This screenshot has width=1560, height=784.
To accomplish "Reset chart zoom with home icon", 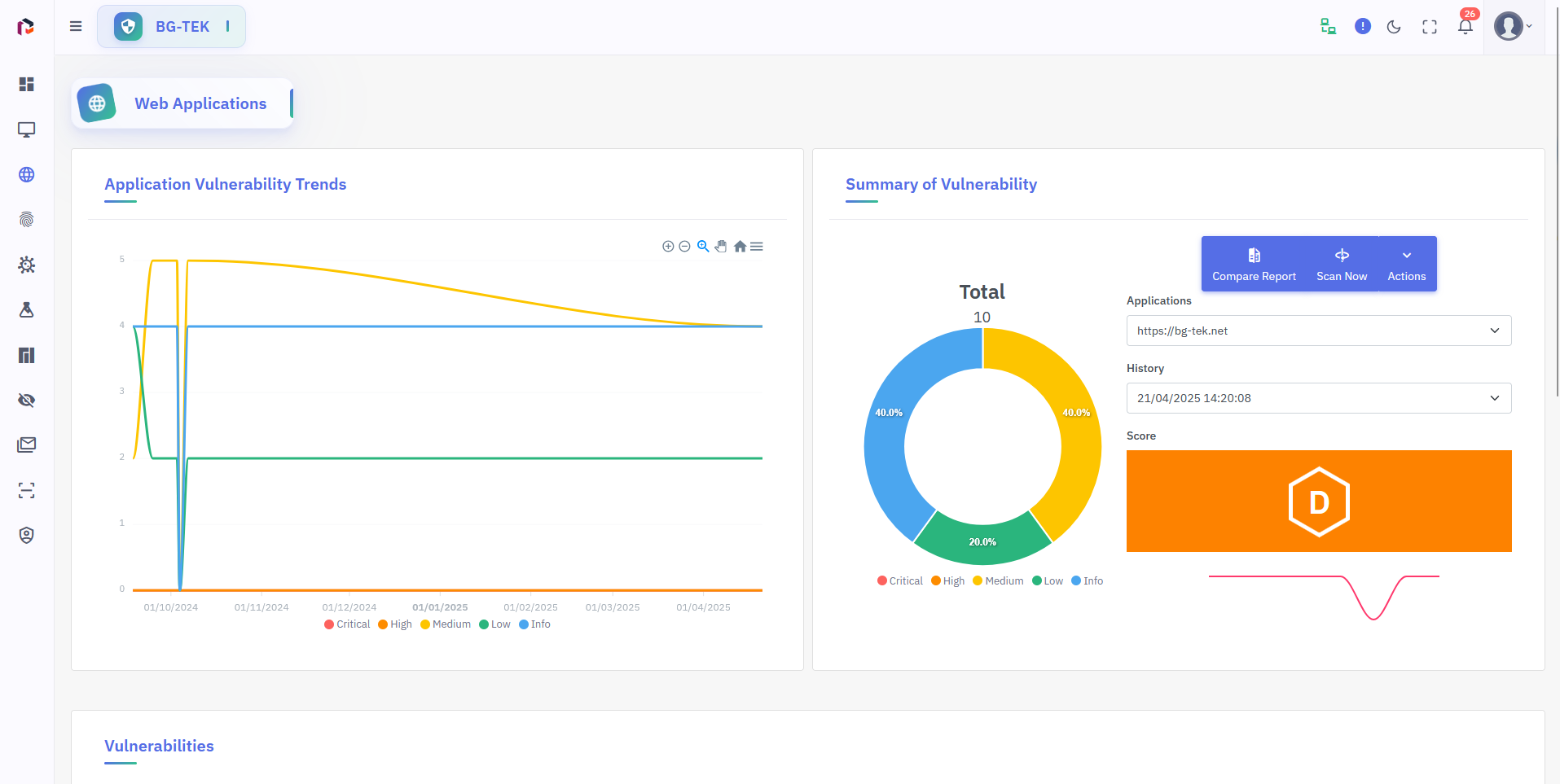I will click(x=740, y=247).
